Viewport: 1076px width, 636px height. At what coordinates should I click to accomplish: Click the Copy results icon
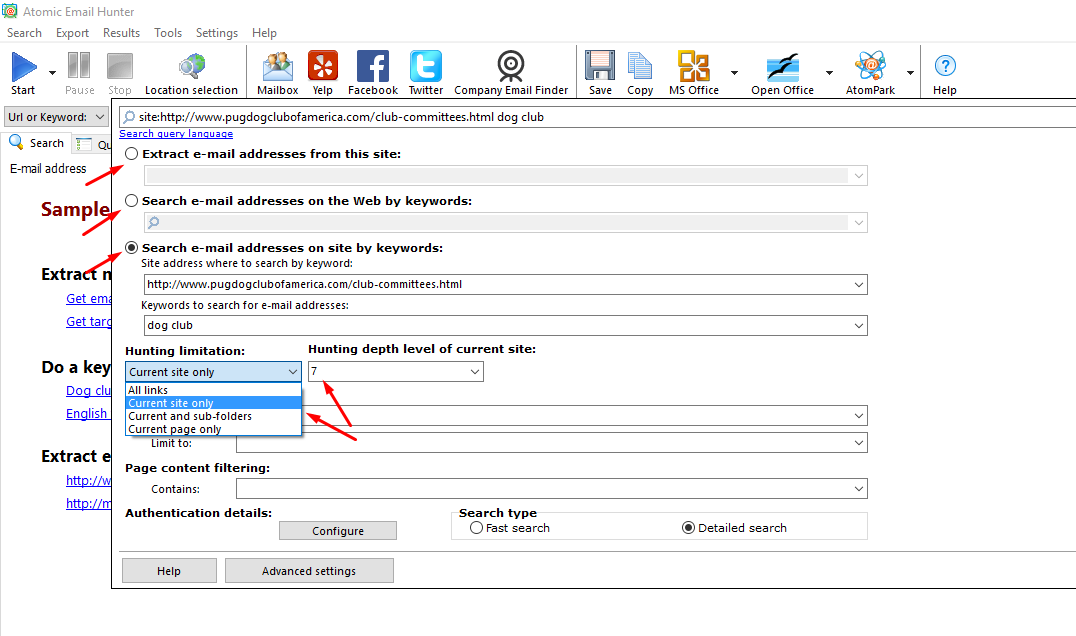(640, 66)
